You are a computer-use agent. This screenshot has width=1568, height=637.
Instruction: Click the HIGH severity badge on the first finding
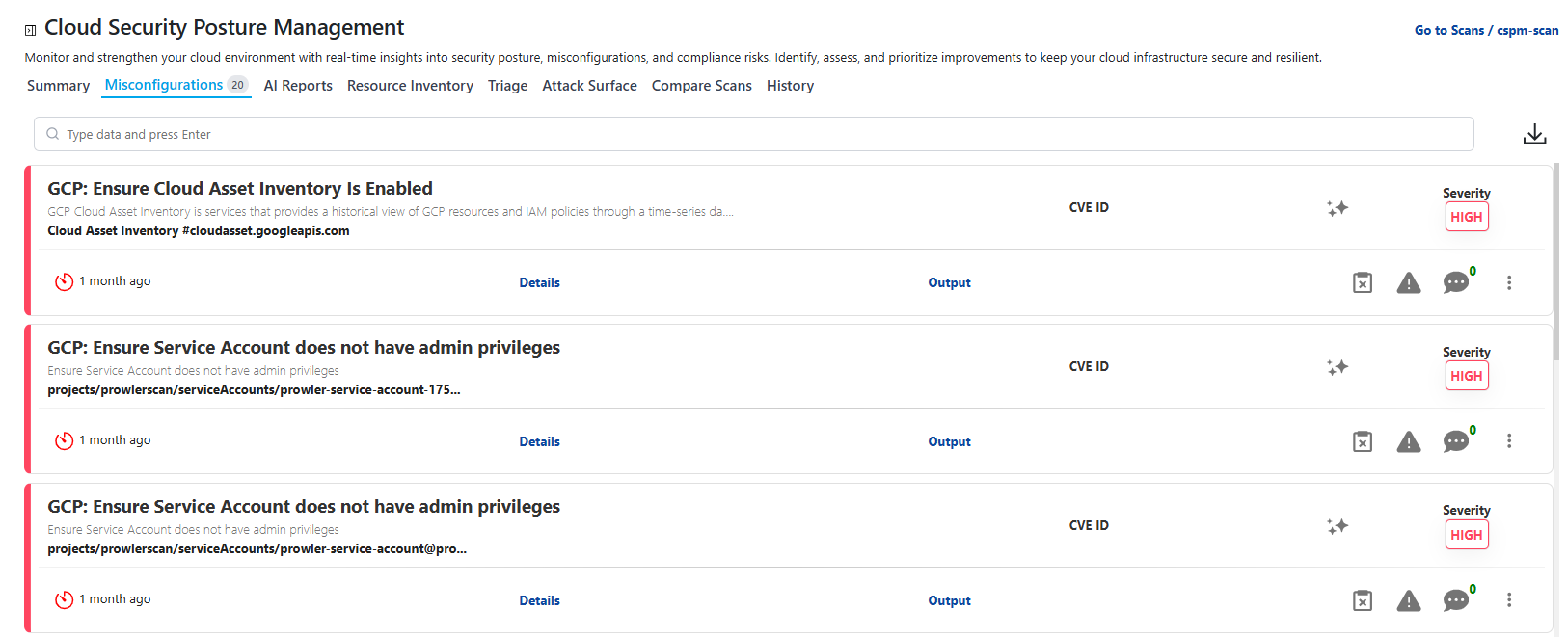coord(1467,217)
